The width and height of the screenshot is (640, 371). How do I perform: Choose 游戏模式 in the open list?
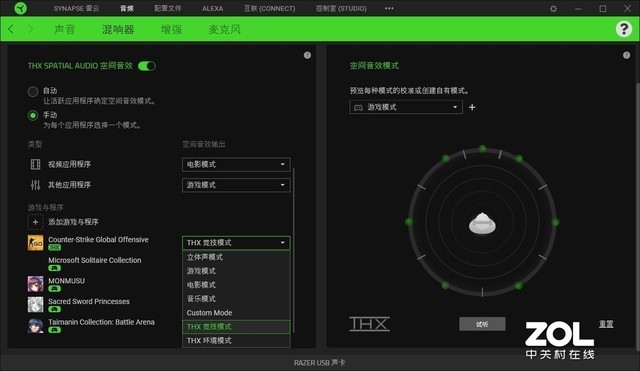click(236, 271)
